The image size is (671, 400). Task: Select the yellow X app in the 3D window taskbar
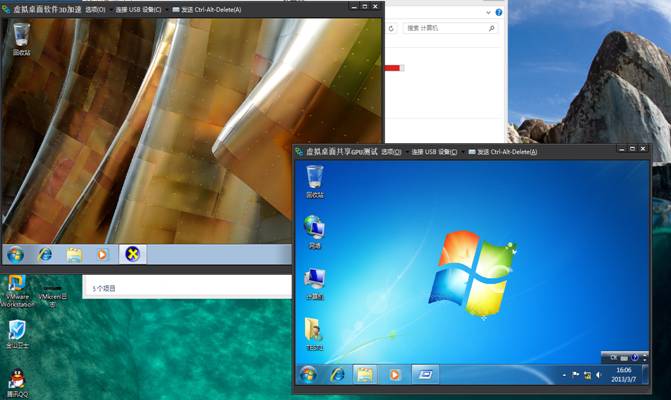(x=132, y=254)
